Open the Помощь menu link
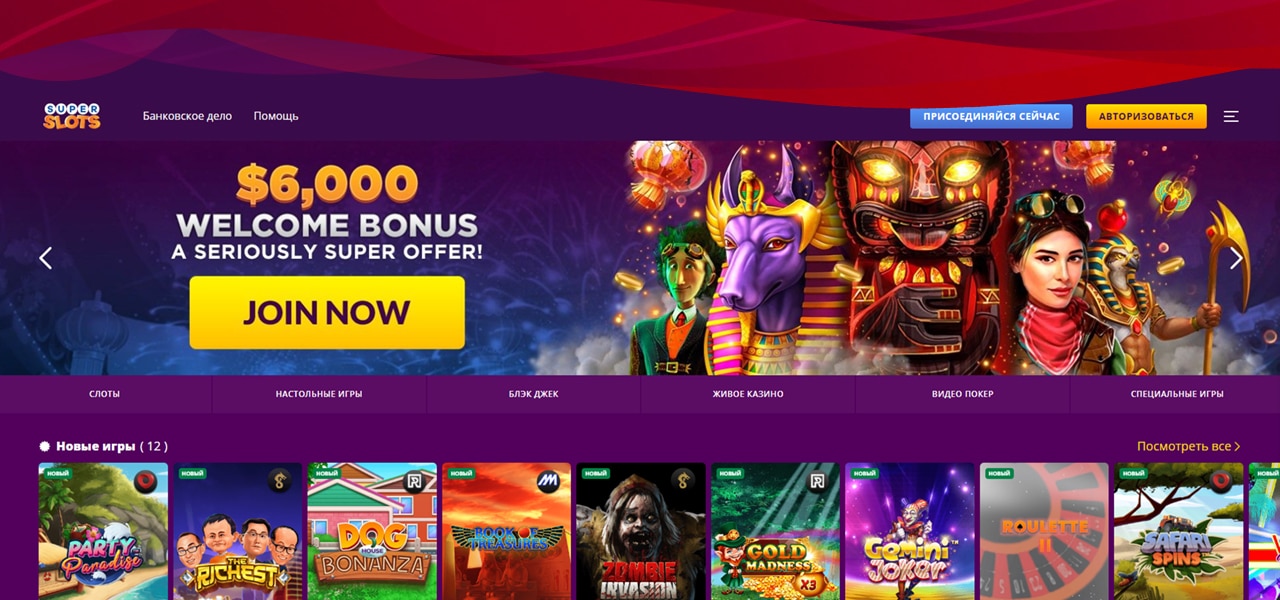This screenshot has height=600, width=1280. click(x=276, y=116)
